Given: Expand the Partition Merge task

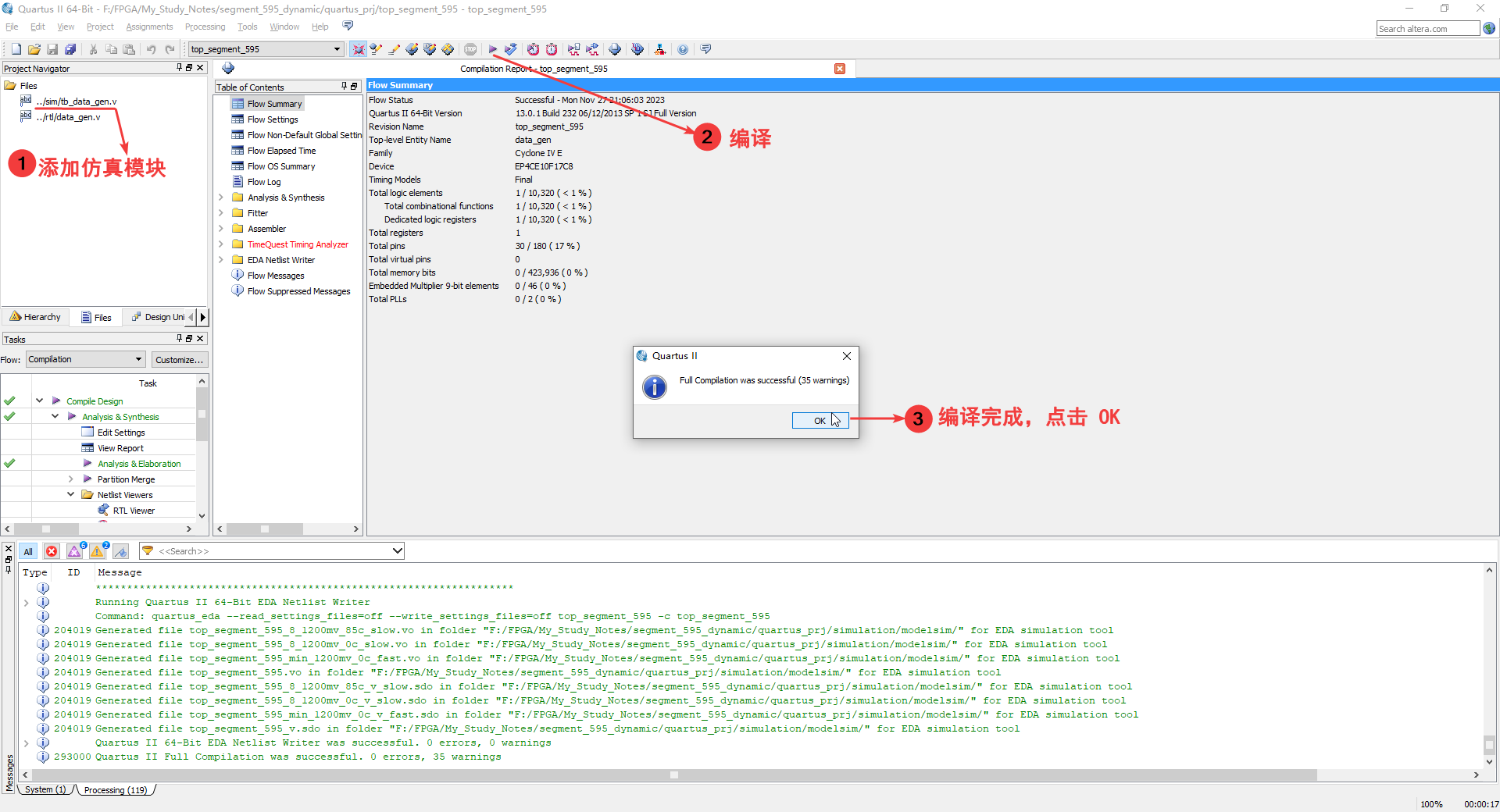Looking at the screenshot, I should [x=70, y=479].
